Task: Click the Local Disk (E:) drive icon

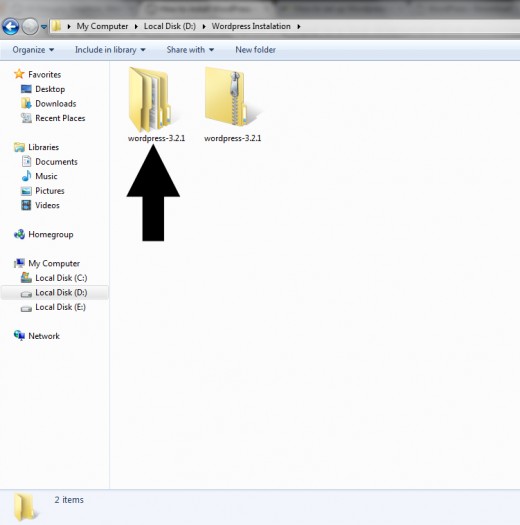Action: [x=26, y=308]
